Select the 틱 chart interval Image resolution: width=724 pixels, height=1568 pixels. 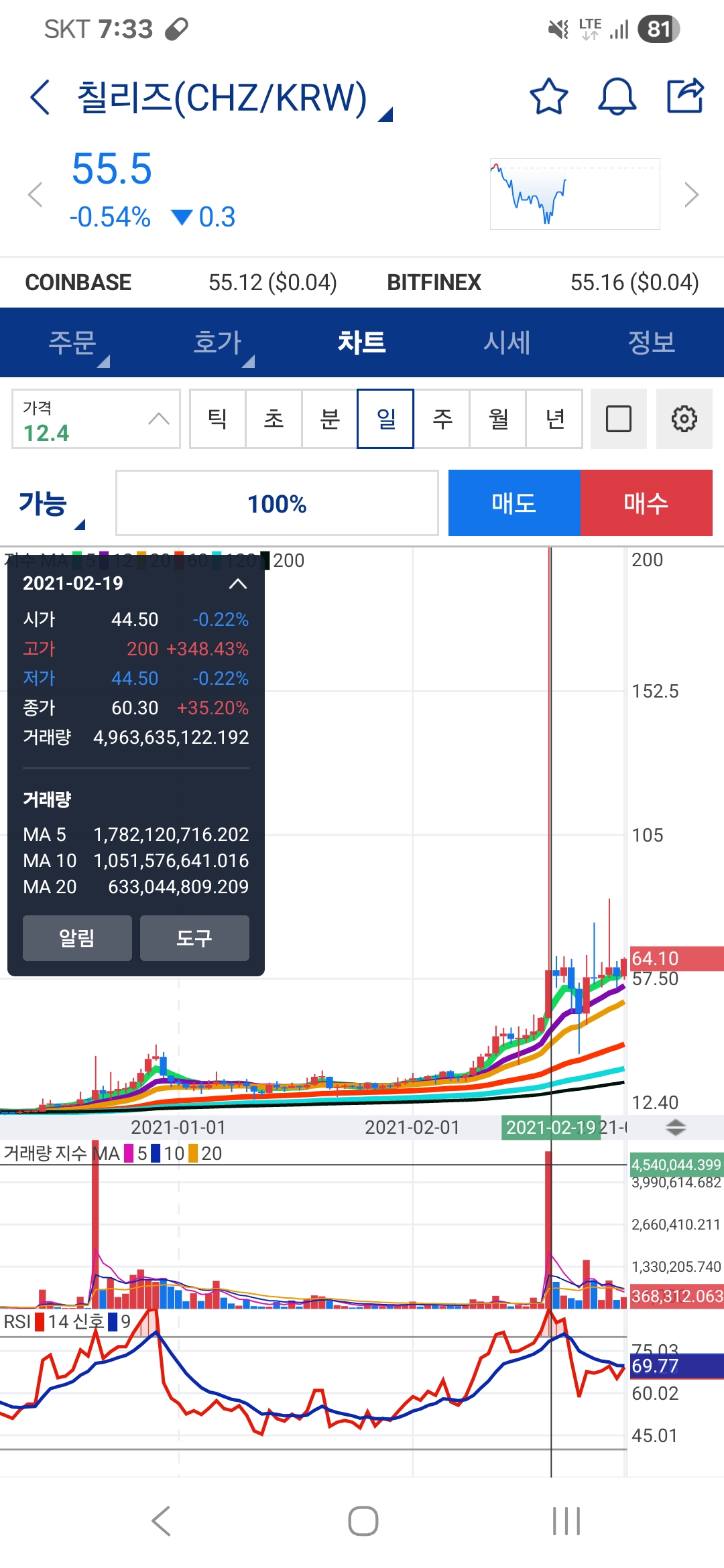(x=218, y=419)
